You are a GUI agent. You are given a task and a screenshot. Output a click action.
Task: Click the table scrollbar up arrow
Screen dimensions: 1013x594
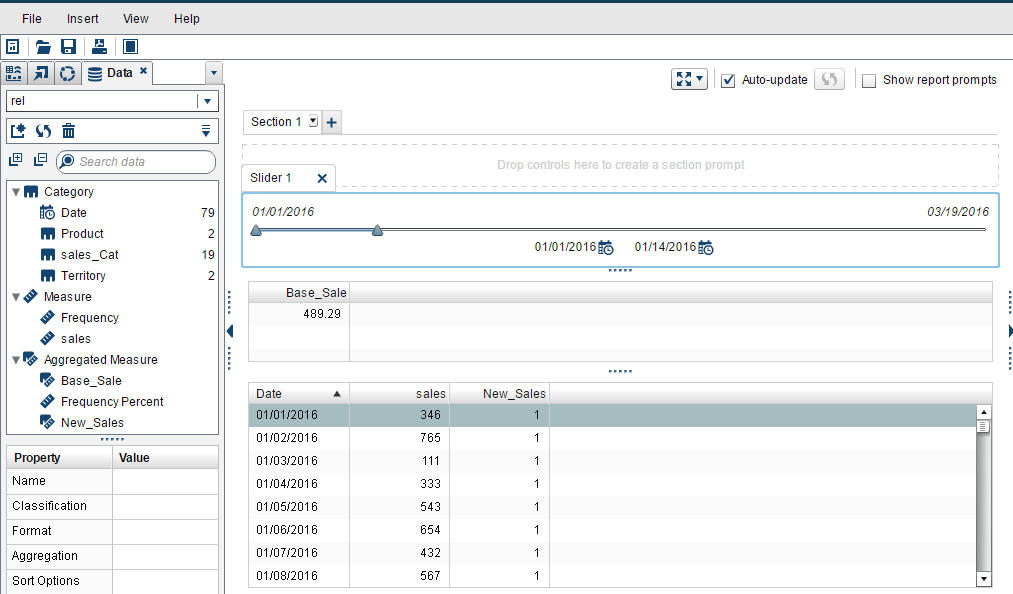[983, 412]
